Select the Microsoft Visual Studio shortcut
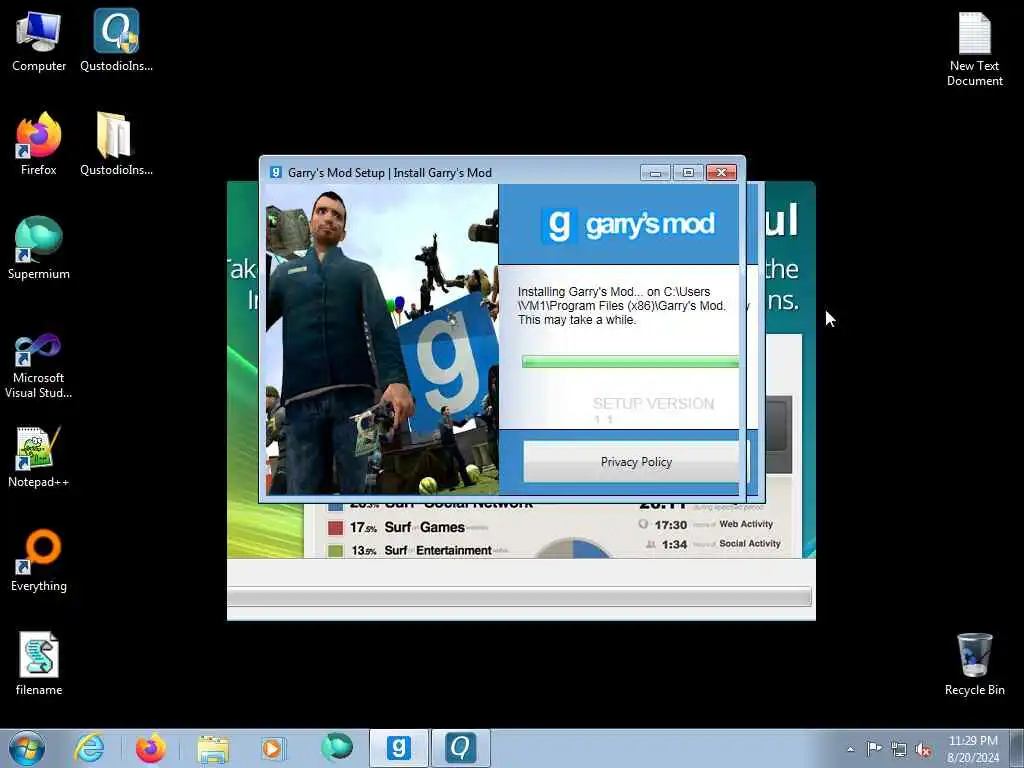The width and height of the screenshot is (1024, 768). [39, 366]
